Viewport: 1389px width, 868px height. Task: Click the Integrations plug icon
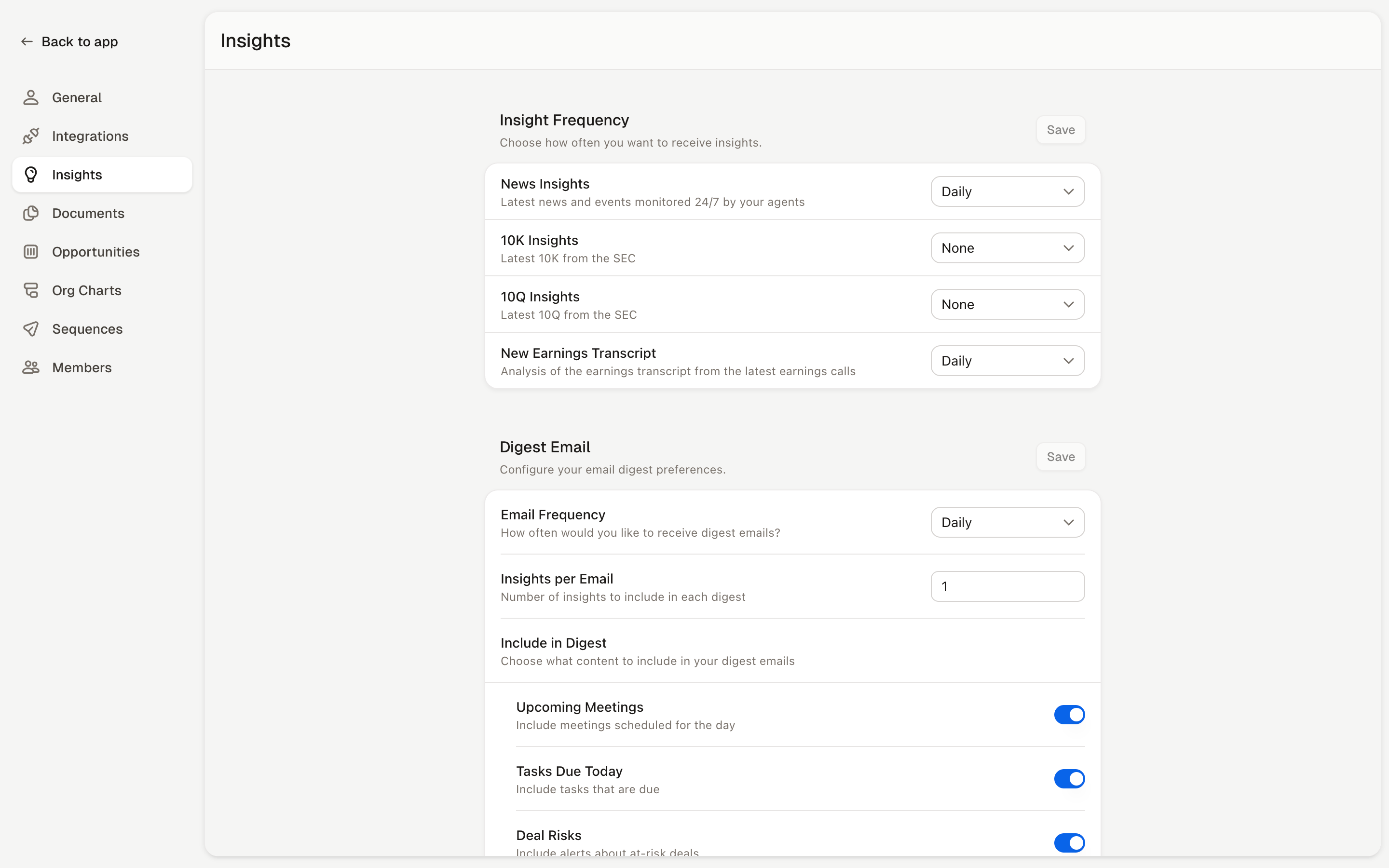coord(31,136)
